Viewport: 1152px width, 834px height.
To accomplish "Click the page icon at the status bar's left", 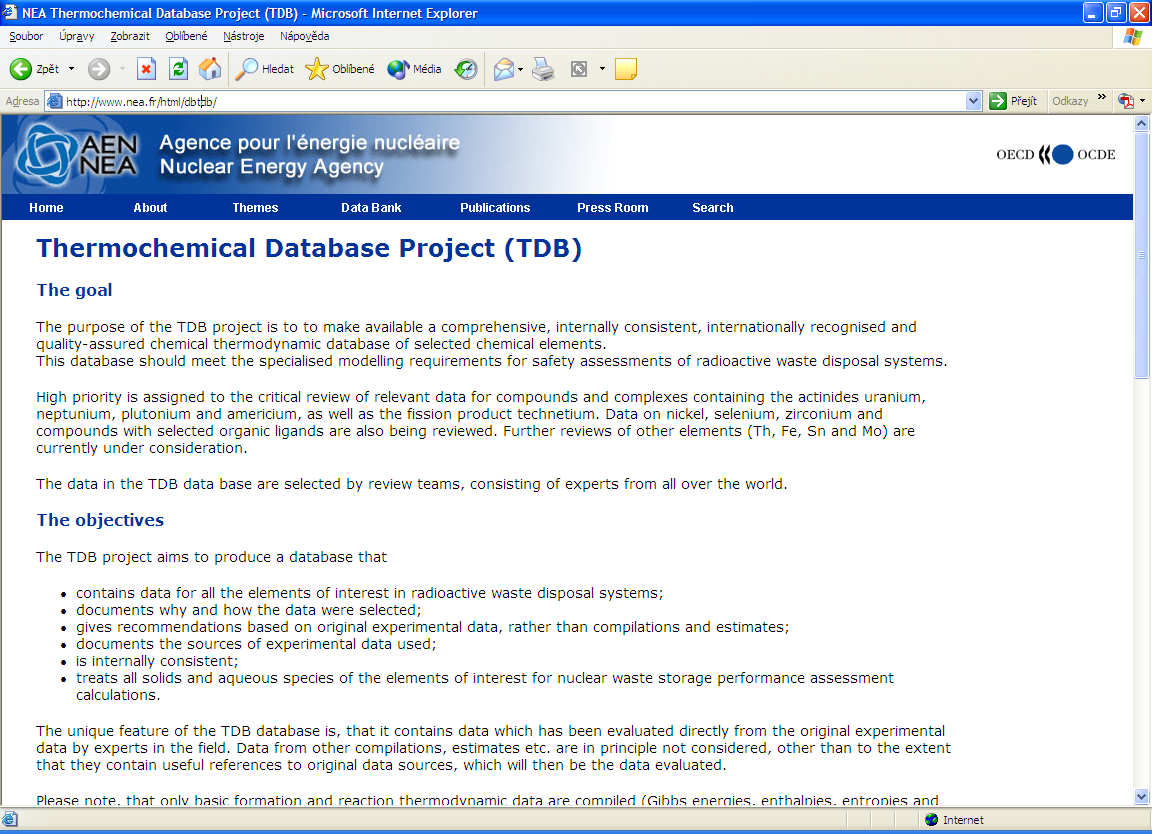I will [10, 819].
